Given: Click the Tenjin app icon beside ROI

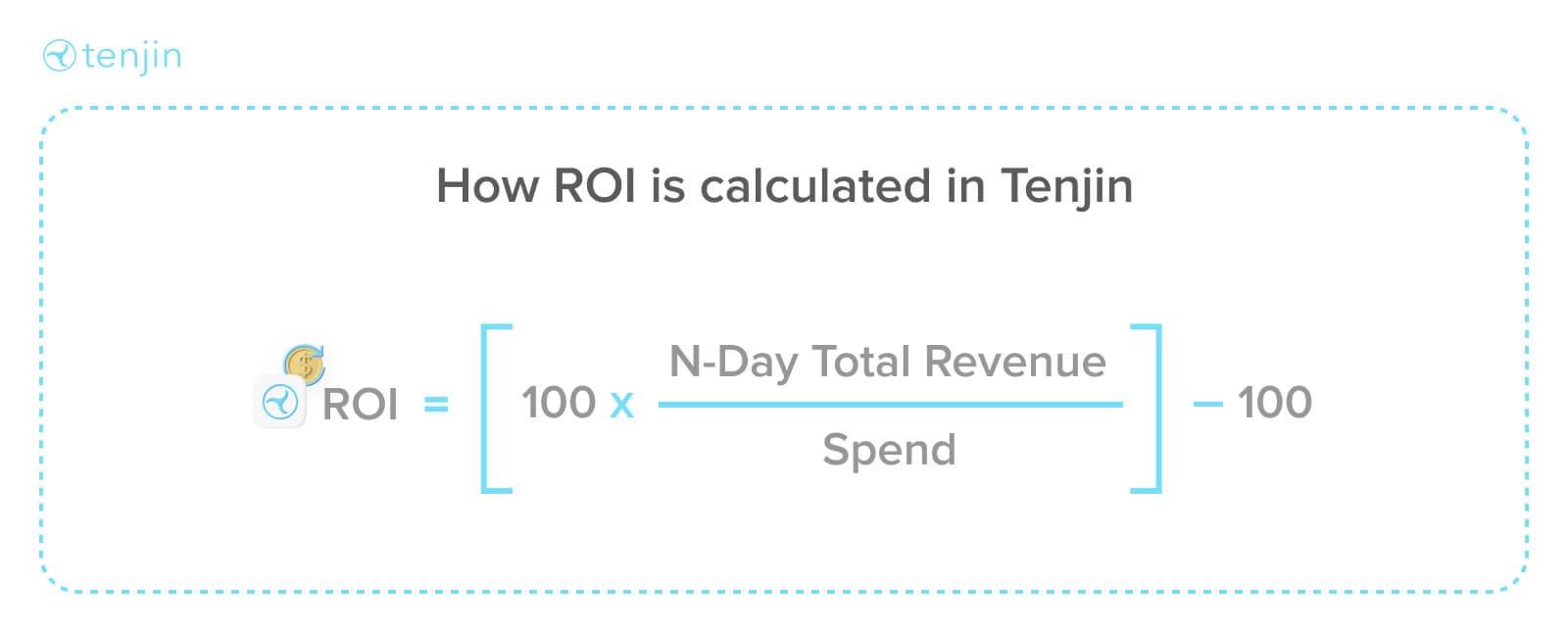Looking at the screenshot, I should [280, 402].
